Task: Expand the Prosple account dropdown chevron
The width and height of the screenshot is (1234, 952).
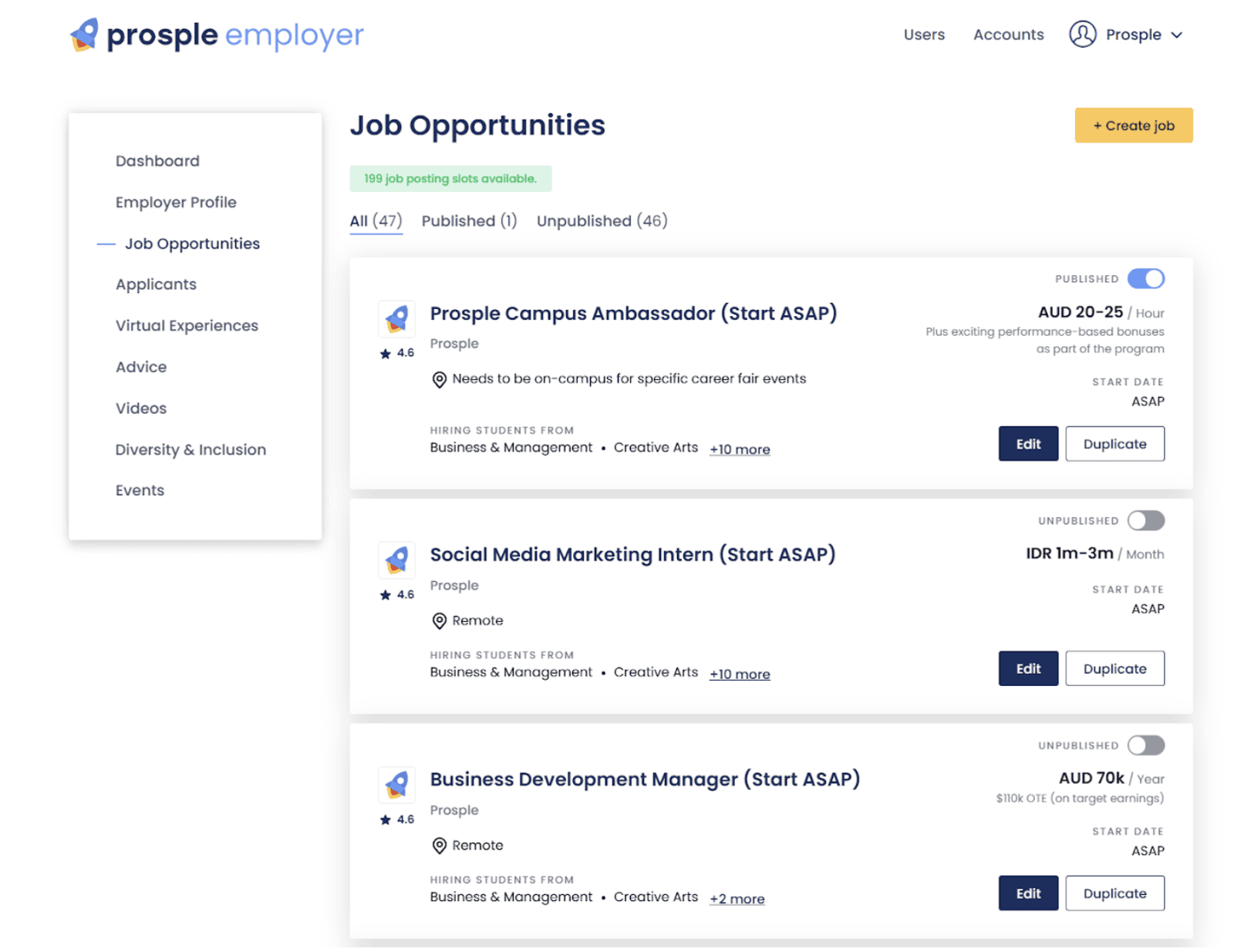Action: point(1176,35)
